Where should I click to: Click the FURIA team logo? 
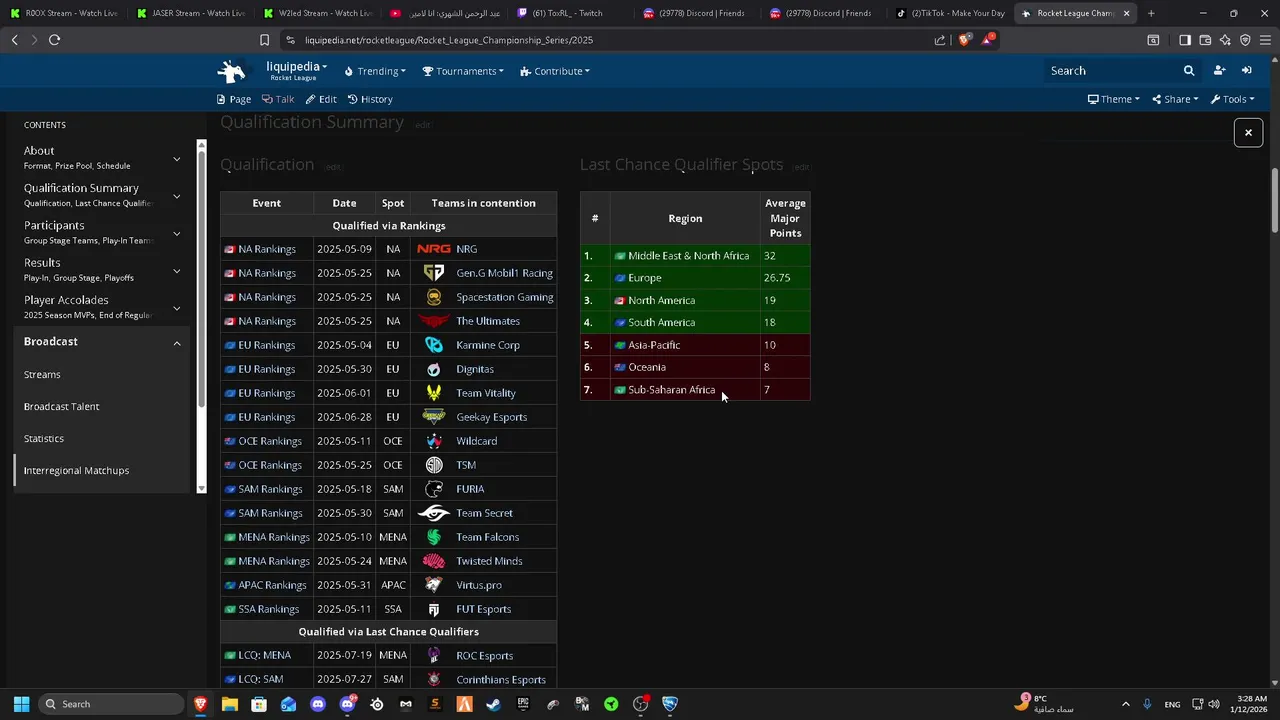tap(434, 489)
